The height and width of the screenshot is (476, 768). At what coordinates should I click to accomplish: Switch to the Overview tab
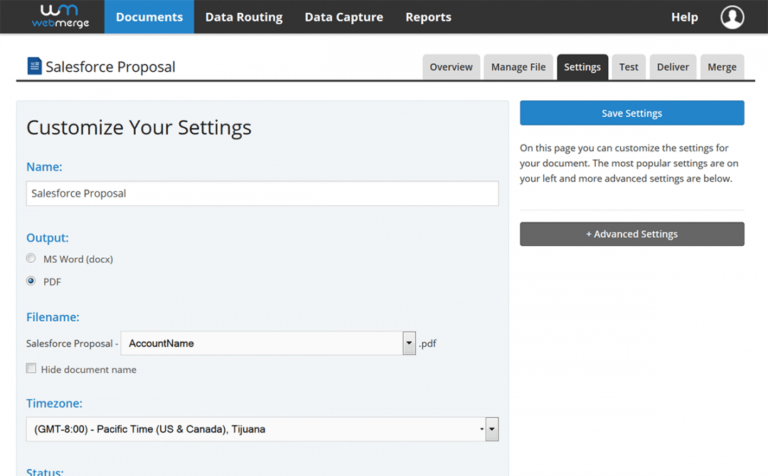(x=451, y=67)
